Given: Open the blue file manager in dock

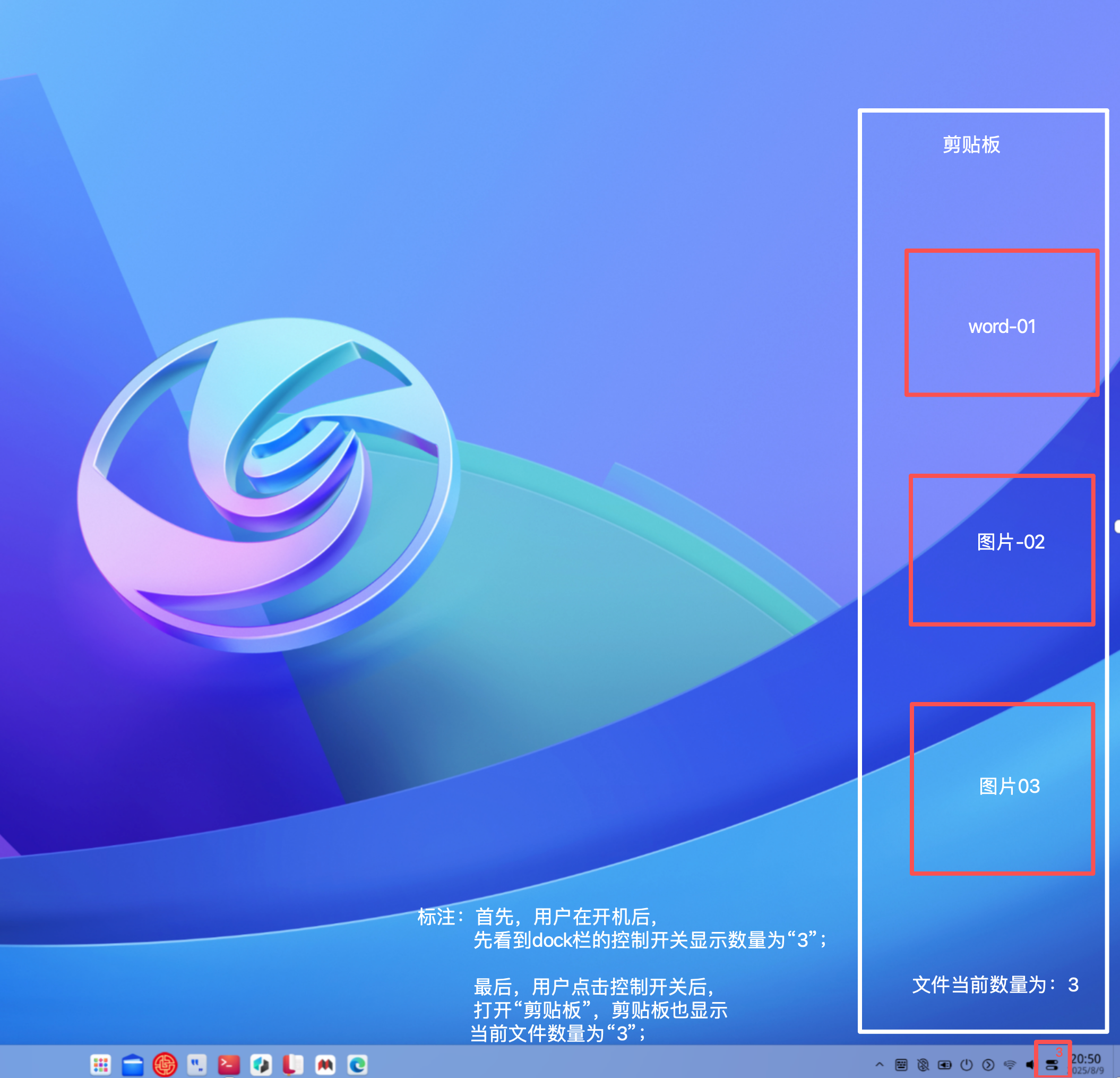Looking at the screenshot, I should [133, 1064].
